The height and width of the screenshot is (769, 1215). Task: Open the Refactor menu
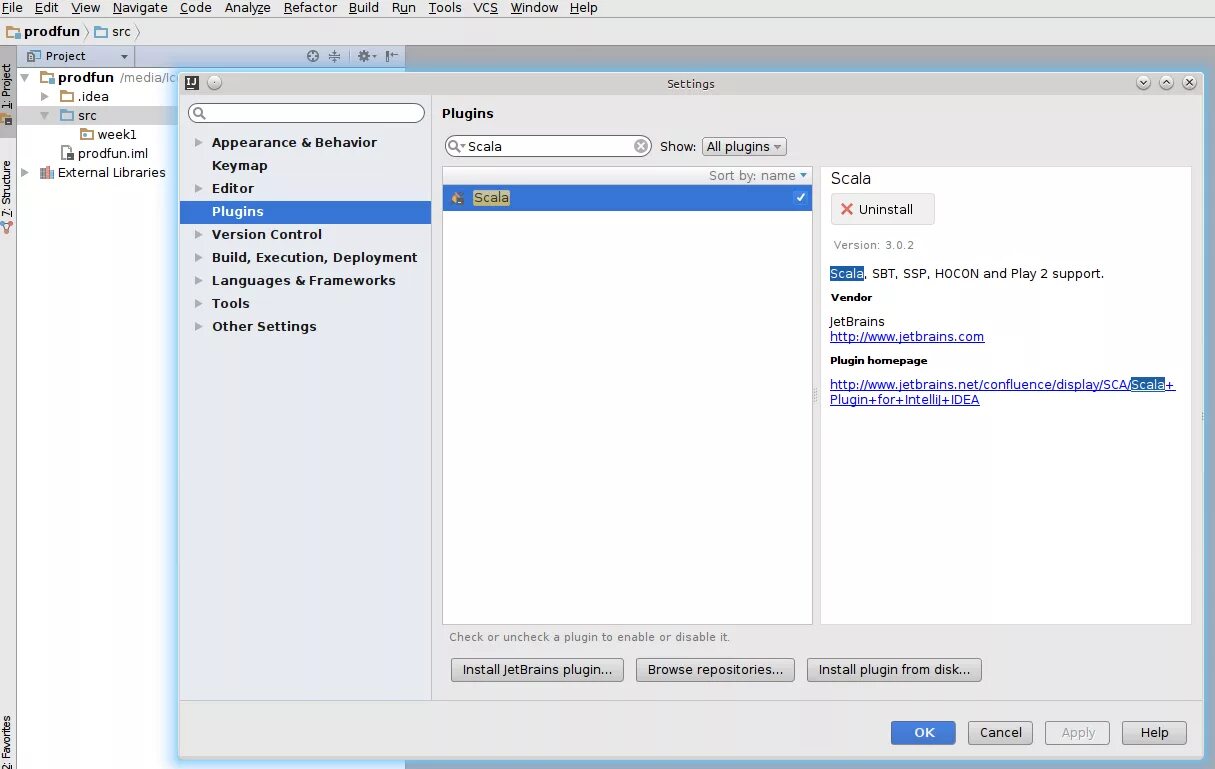310,7
